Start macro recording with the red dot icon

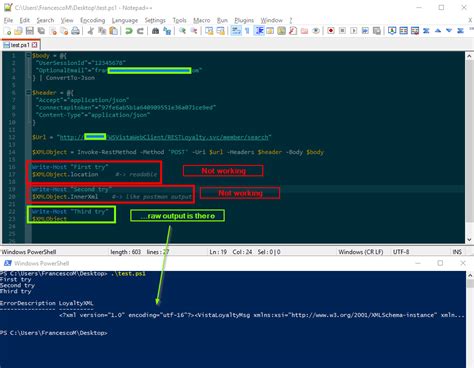pos(331,31)
